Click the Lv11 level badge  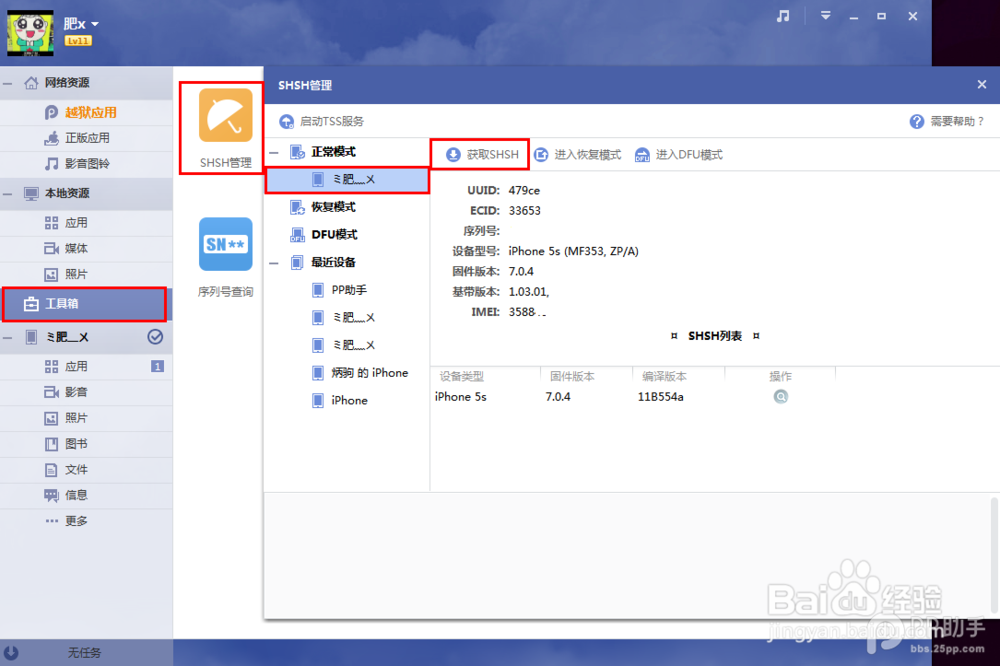pos(78,41)
